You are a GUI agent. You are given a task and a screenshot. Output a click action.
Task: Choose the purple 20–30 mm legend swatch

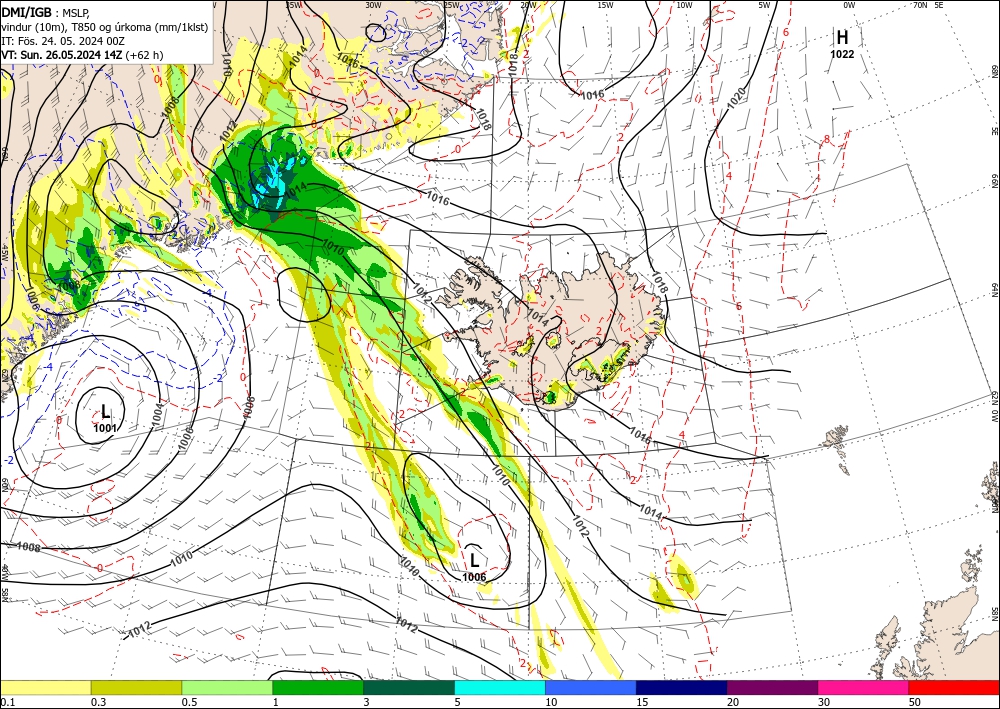point(772,687)
